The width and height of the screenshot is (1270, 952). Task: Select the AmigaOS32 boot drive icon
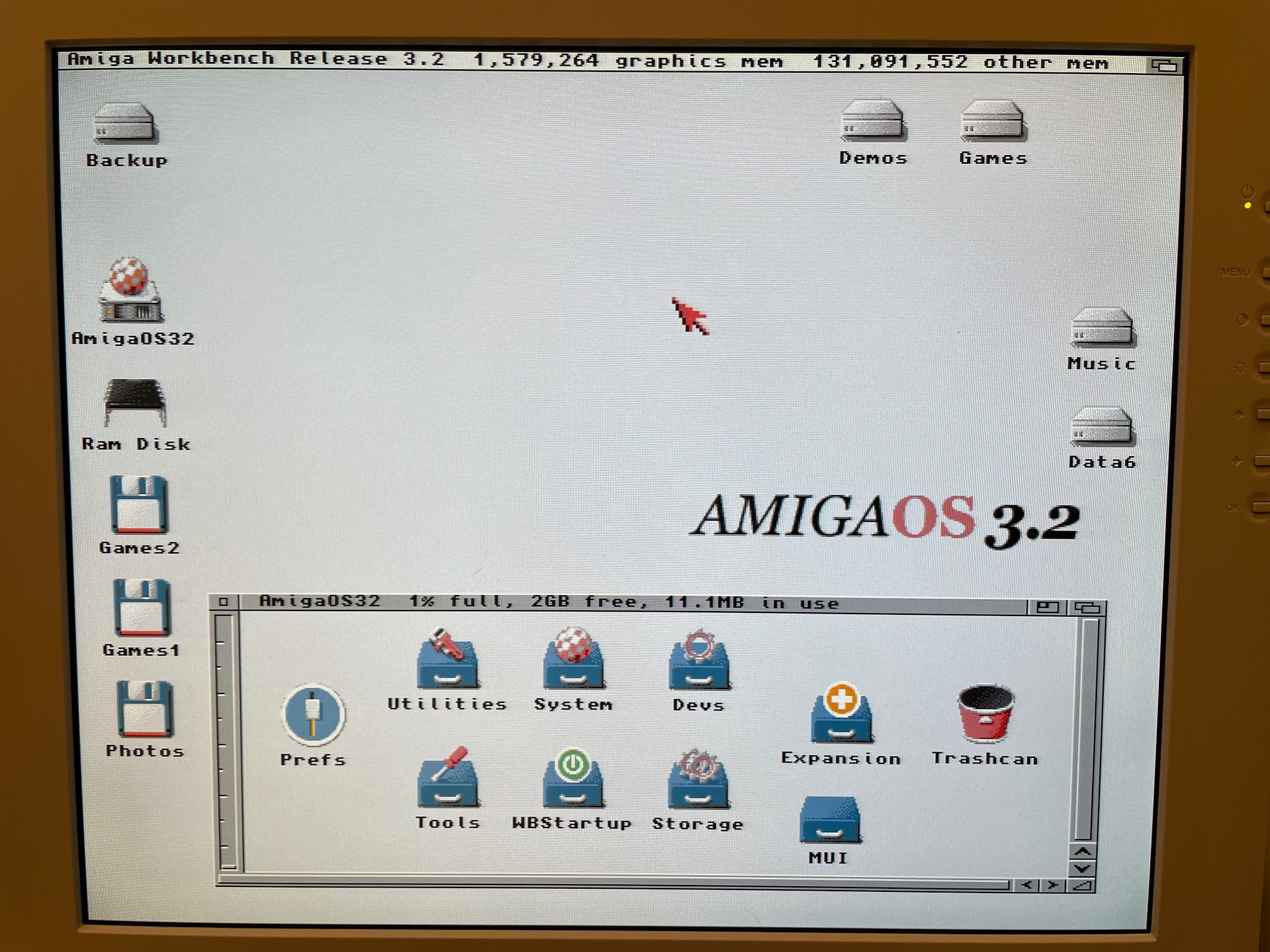pyautogui.click(x=131, y=290)
